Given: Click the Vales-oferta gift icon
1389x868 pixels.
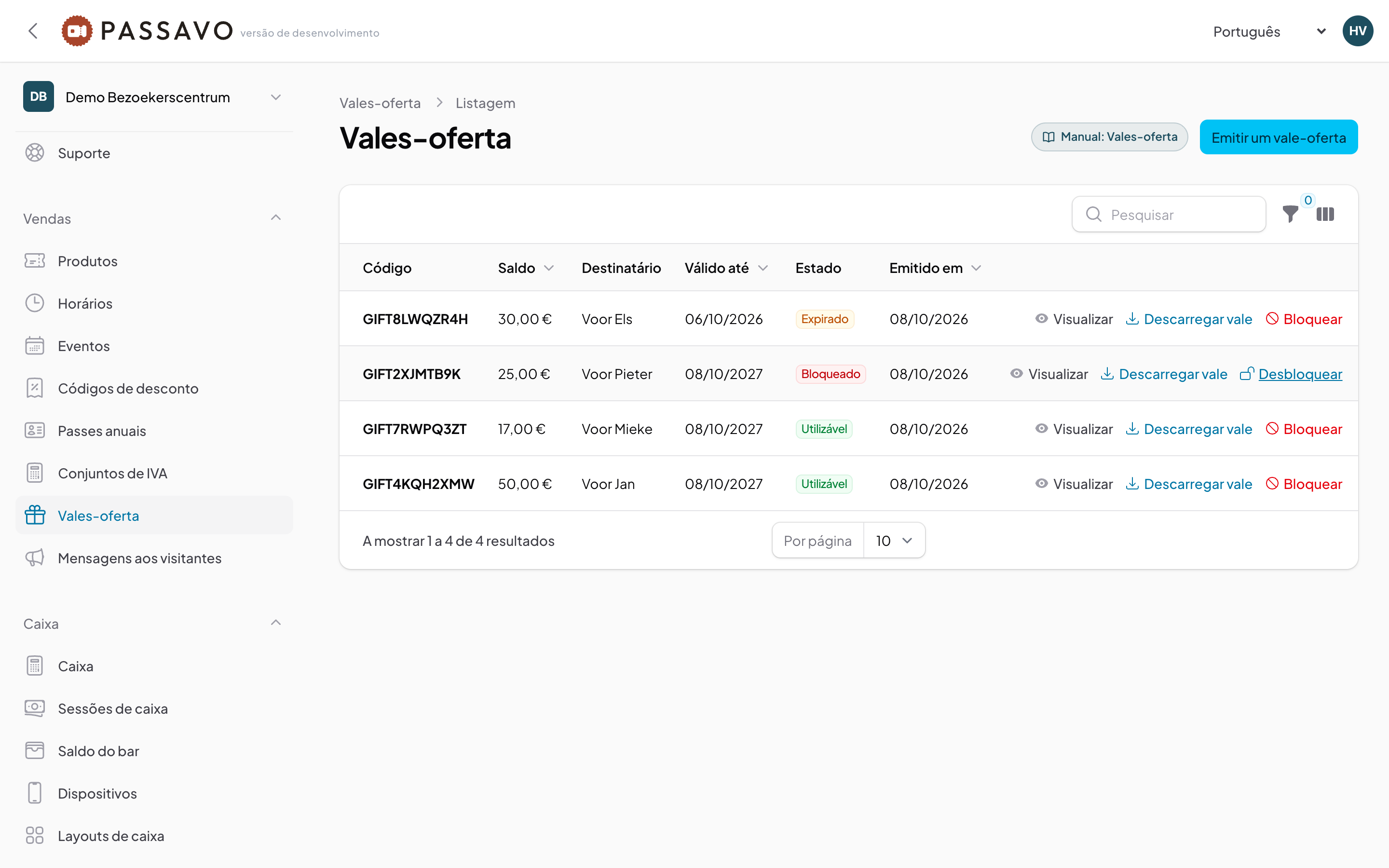Looking at the screenshot, I should [34, 515].
